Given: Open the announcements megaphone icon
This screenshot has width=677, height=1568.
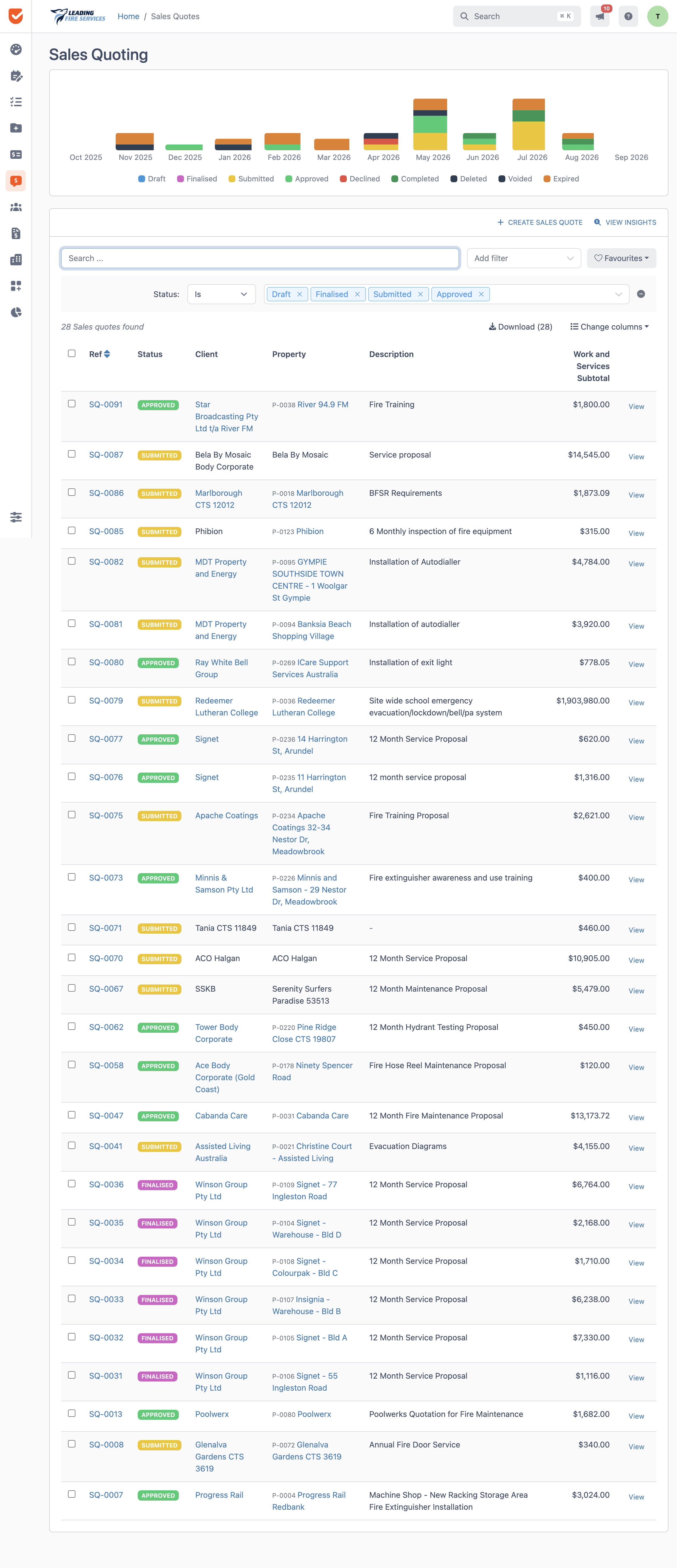Looking at the screenshot, I should (x=600, y=17).
